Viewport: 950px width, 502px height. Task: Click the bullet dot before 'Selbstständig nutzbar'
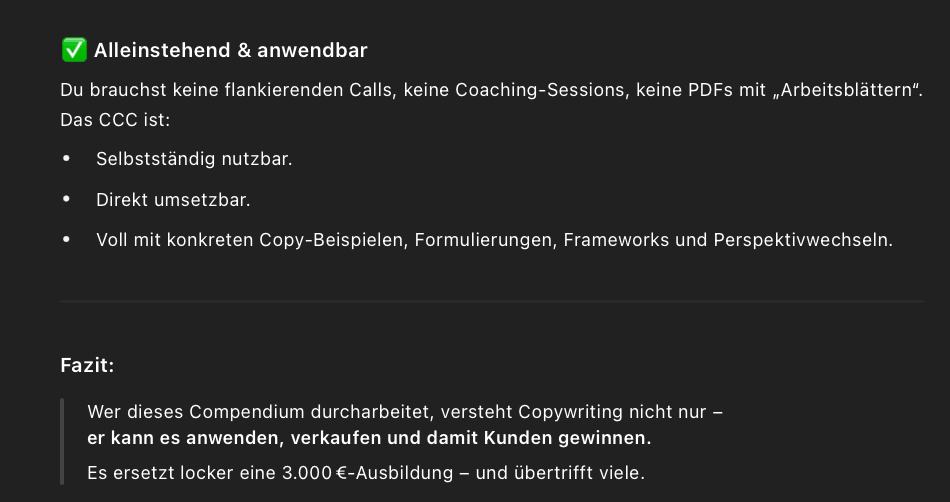tap(67, 159)
